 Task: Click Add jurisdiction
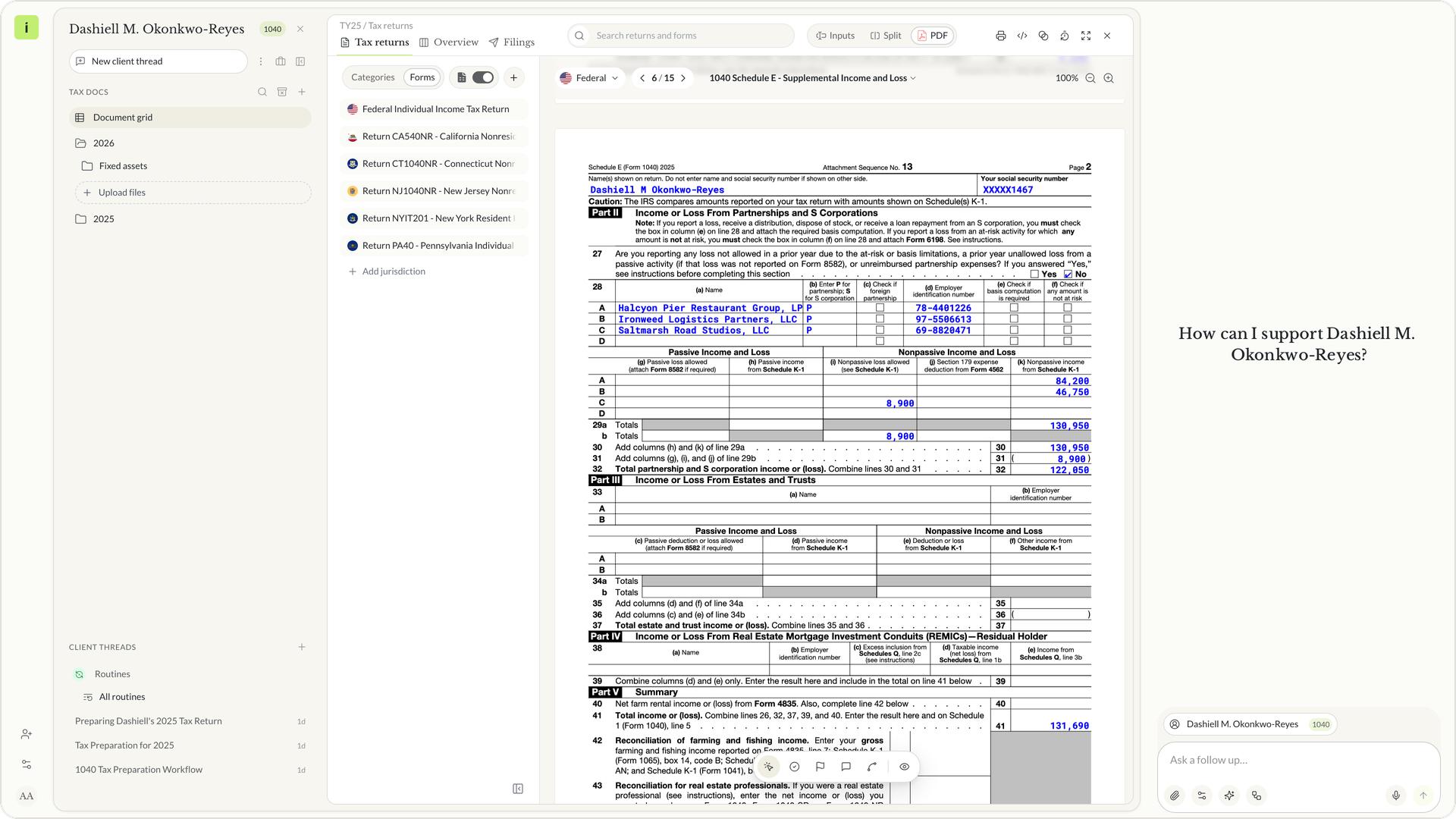coord(387,271)
